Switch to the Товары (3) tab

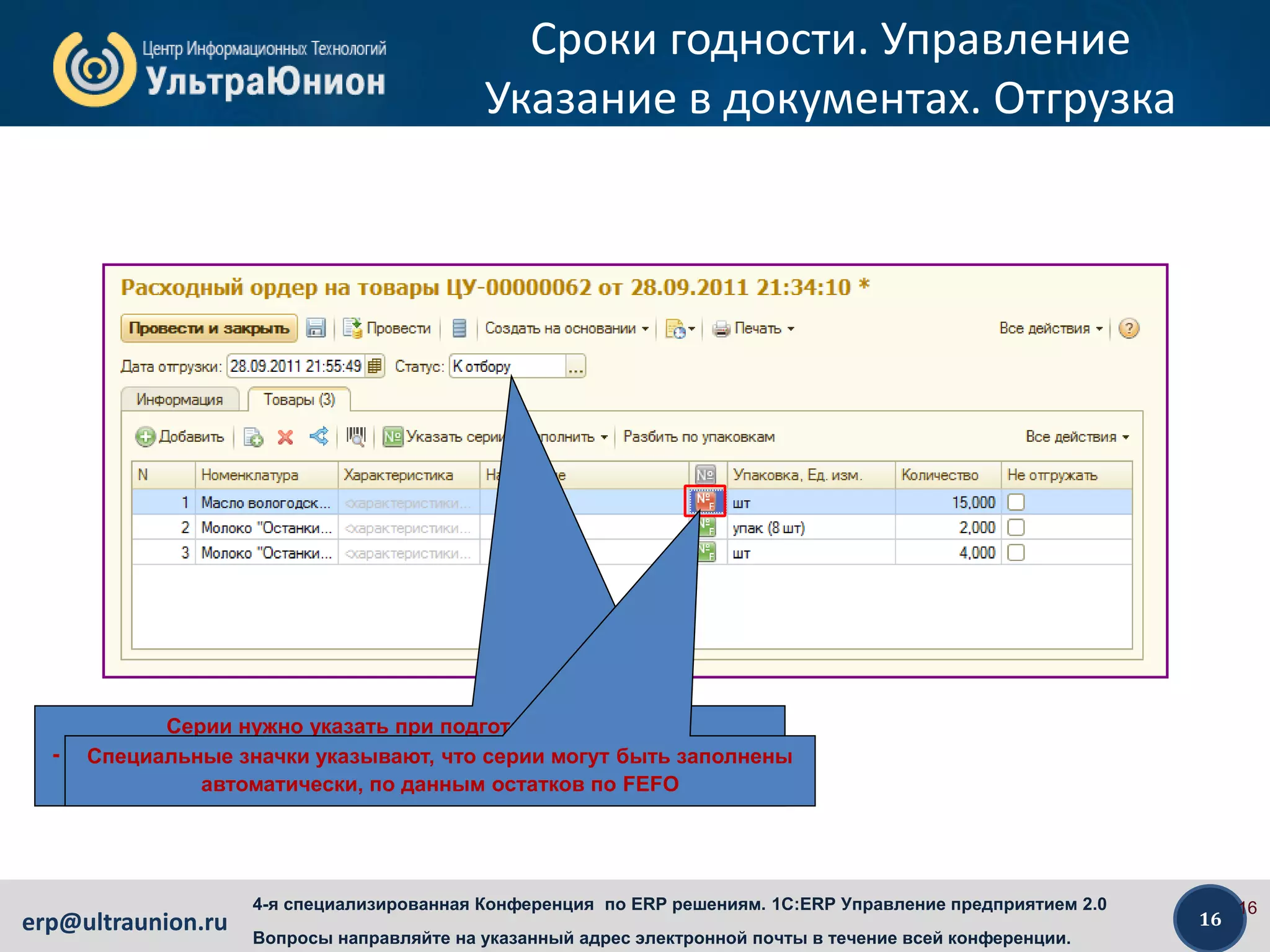299,399
